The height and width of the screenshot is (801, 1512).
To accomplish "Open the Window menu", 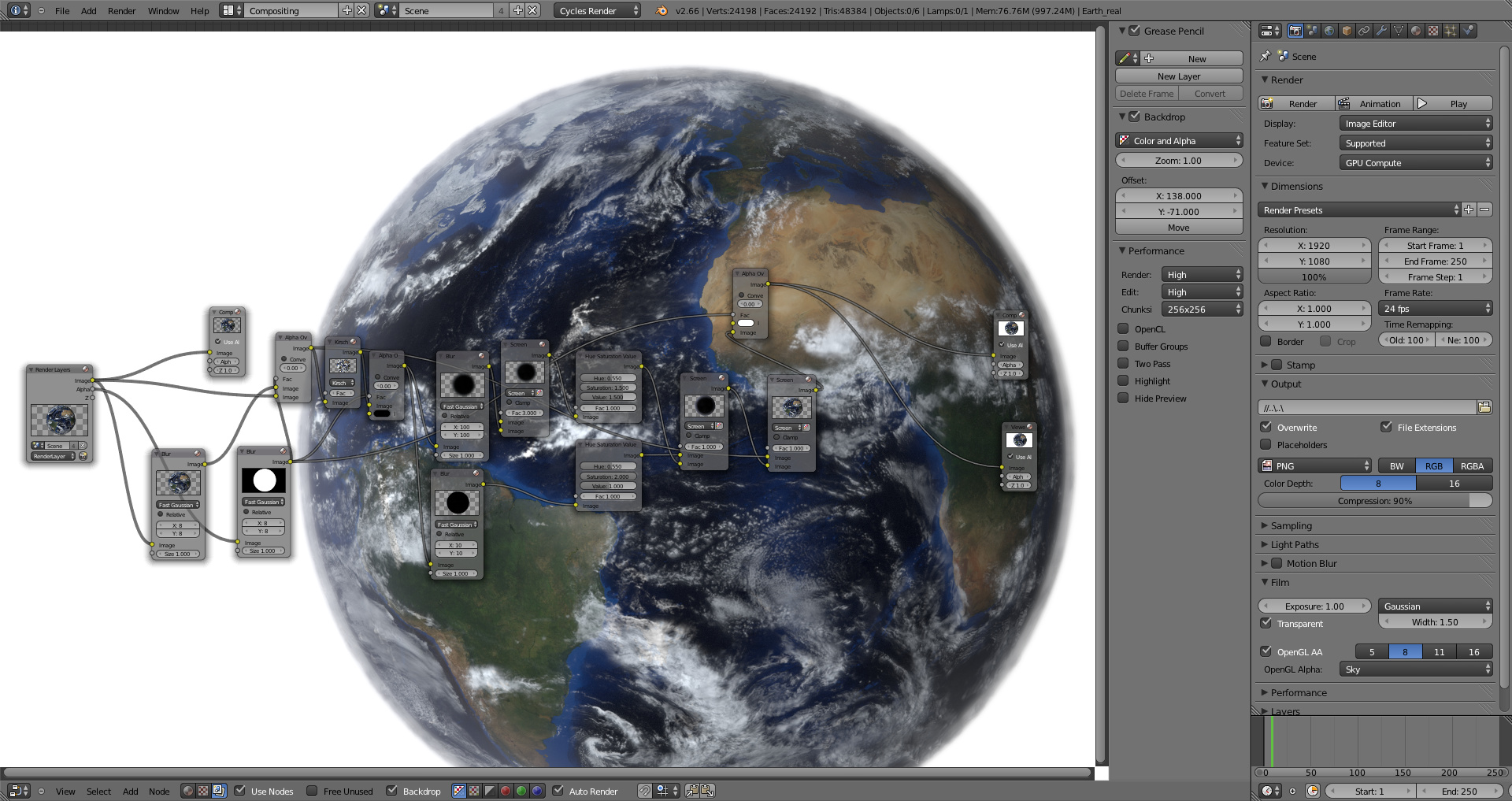I will (163, 10).
